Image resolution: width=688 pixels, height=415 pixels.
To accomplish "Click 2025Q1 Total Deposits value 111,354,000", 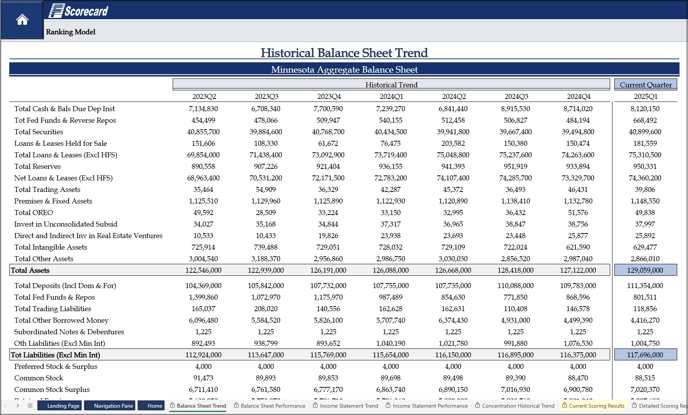I will [x=645, y=286].
